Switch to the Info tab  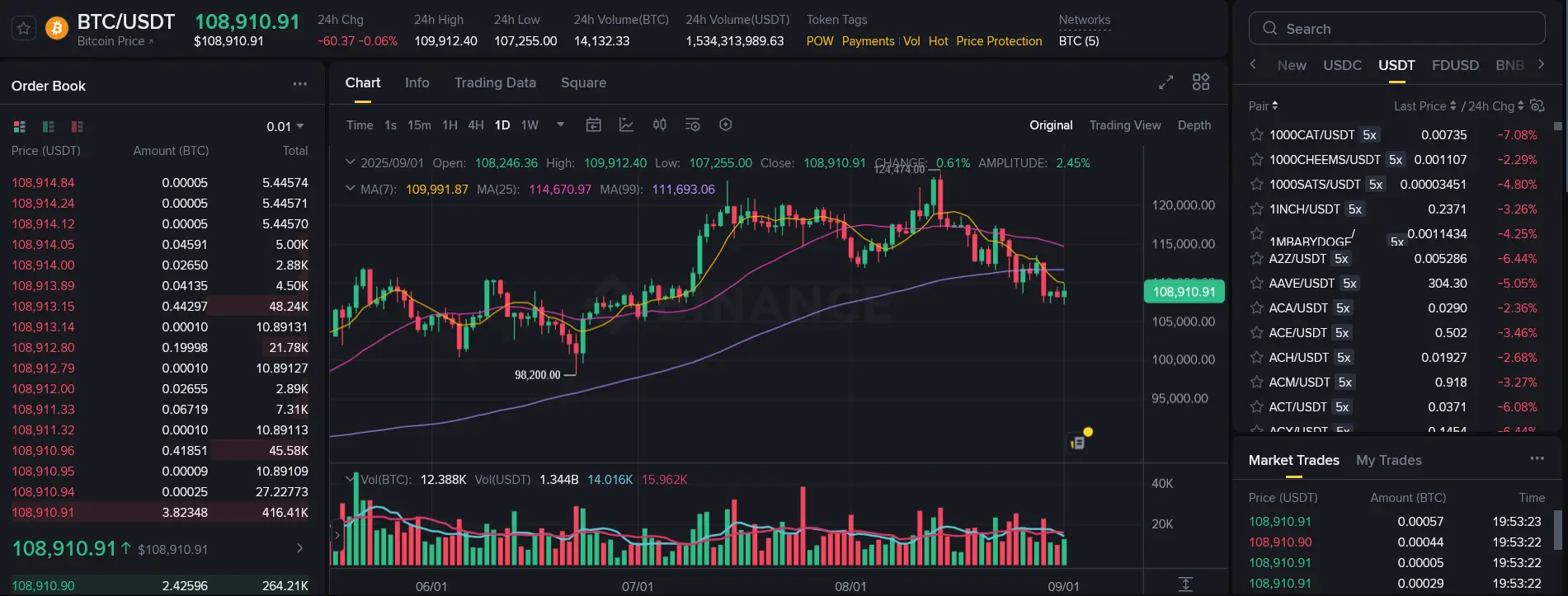(417, 82)
